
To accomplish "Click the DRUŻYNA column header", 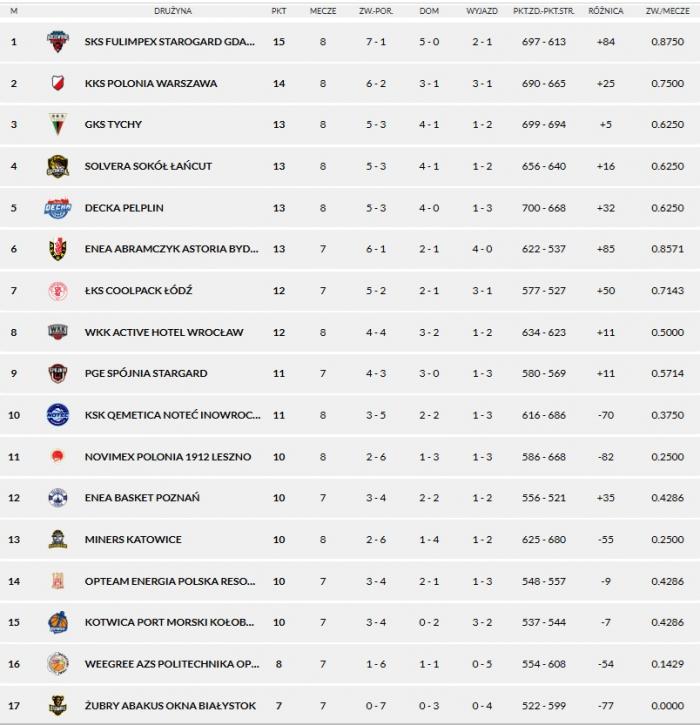I will (172, 11).
